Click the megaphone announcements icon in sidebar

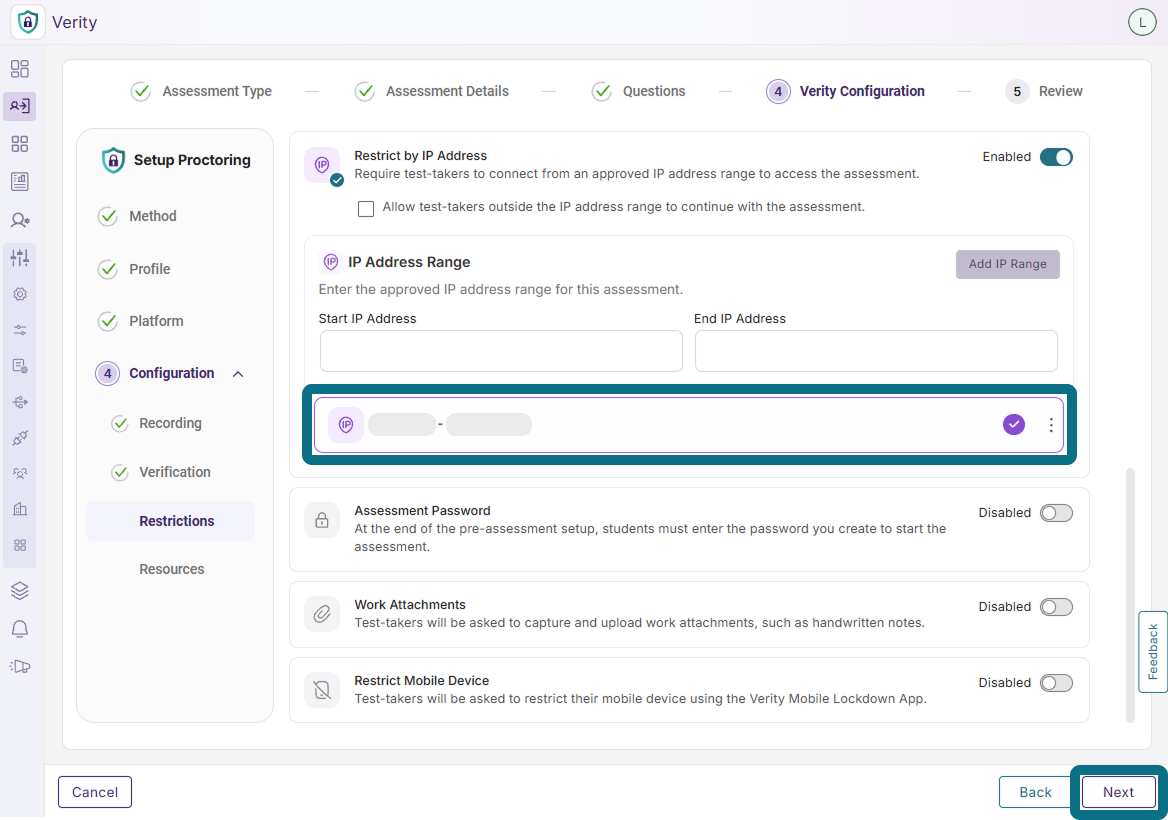point(20,667)
